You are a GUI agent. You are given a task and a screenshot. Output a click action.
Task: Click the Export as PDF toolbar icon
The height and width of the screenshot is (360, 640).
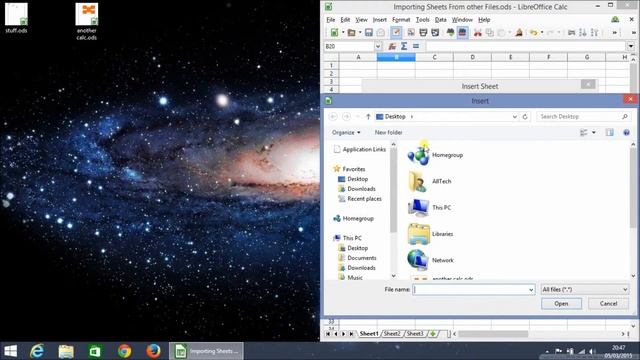[x=411, y=33]
